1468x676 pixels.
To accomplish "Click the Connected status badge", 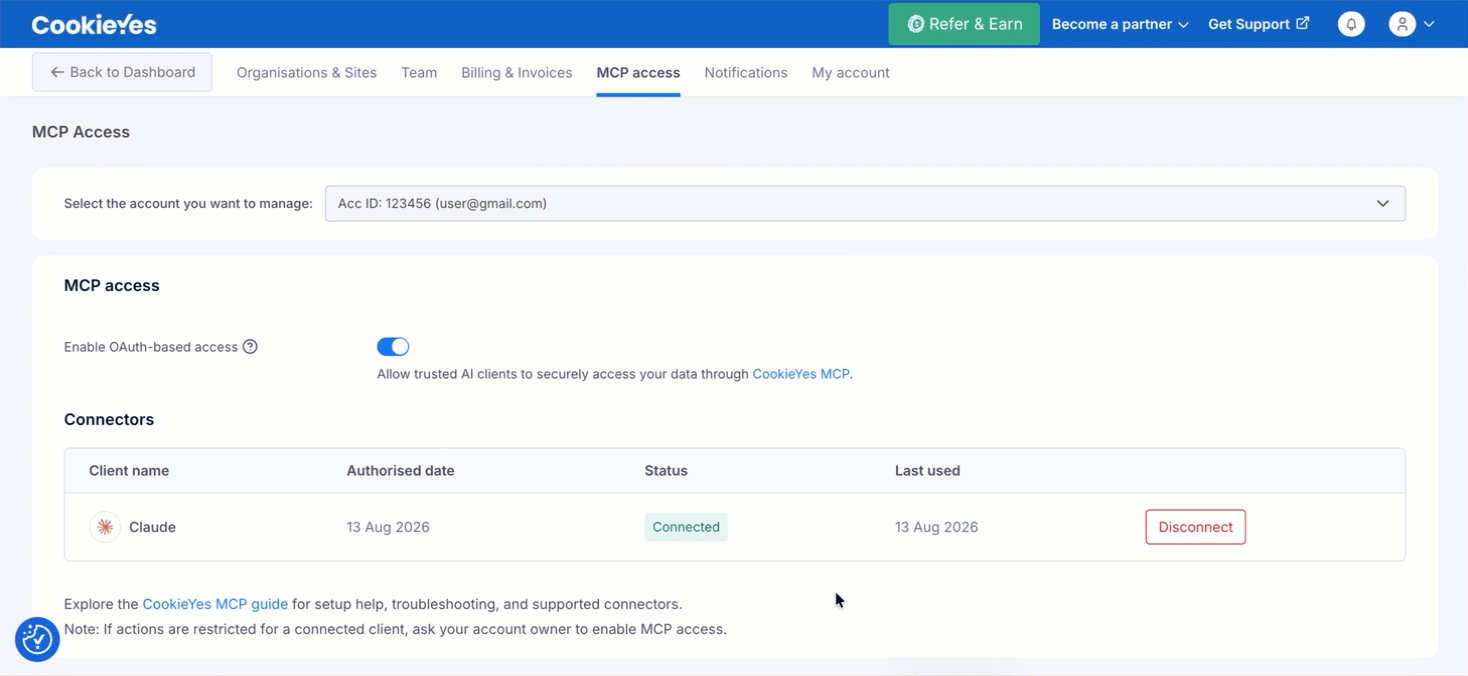I will pyautogui.click(x=686, y=527).
